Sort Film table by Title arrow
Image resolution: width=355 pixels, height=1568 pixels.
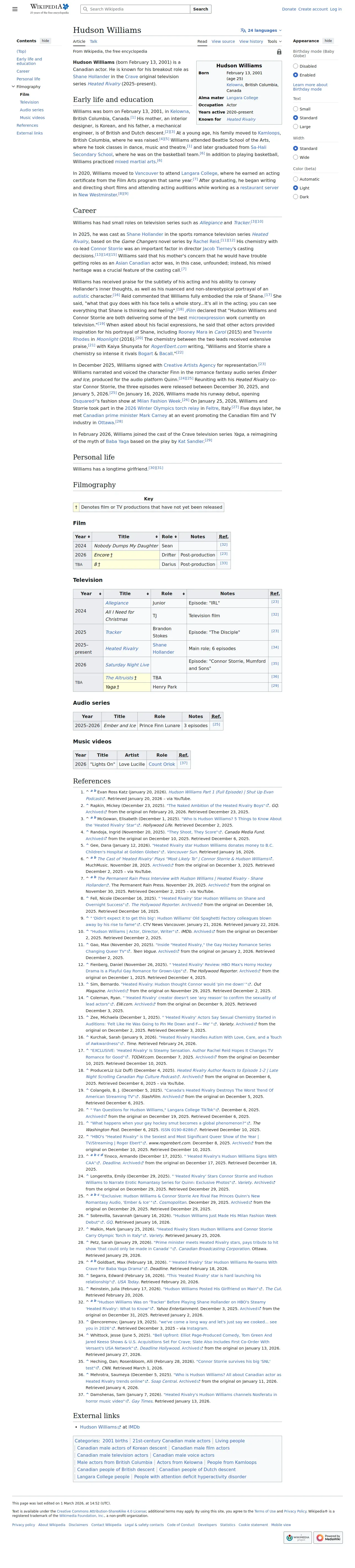(x=156, y=537)
